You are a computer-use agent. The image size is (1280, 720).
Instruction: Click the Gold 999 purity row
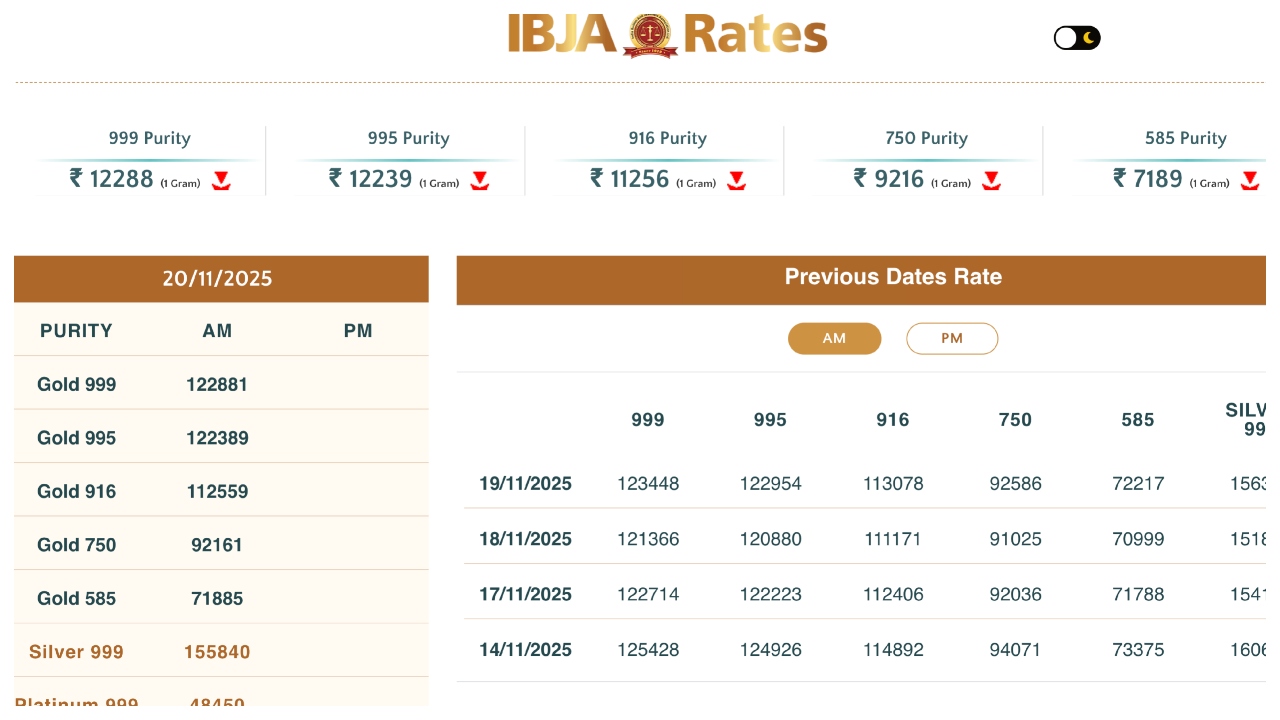click(77, 385)
